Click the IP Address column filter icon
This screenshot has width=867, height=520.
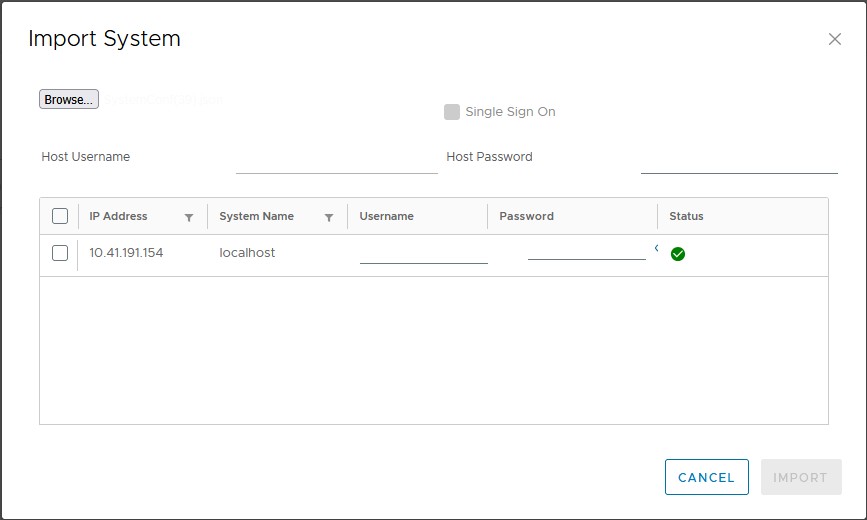pos(189,217)
